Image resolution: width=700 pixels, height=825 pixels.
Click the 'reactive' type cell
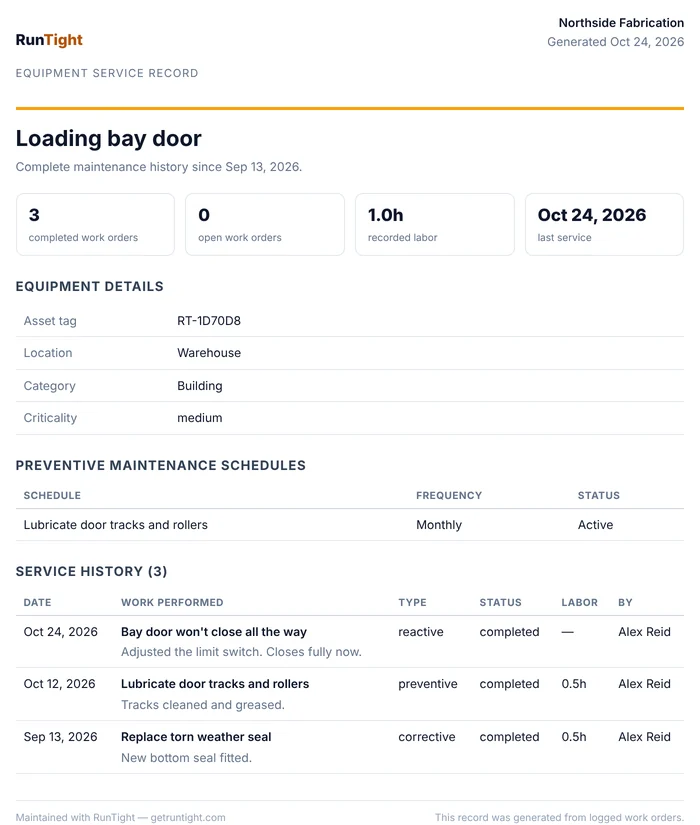click(x=421, y=632)
